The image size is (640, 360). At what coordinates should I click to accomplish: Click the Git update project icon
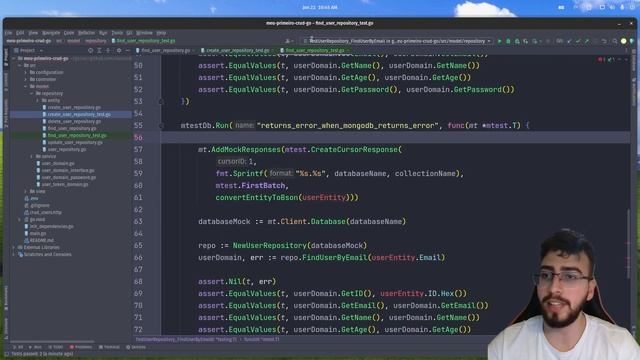[569, 41]
